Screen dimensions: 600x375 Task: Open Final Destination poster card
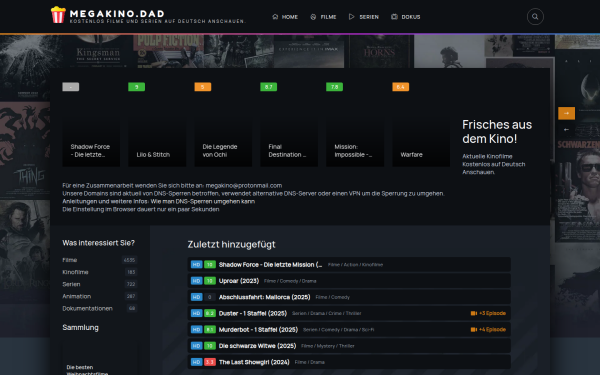tap(289, 123)
